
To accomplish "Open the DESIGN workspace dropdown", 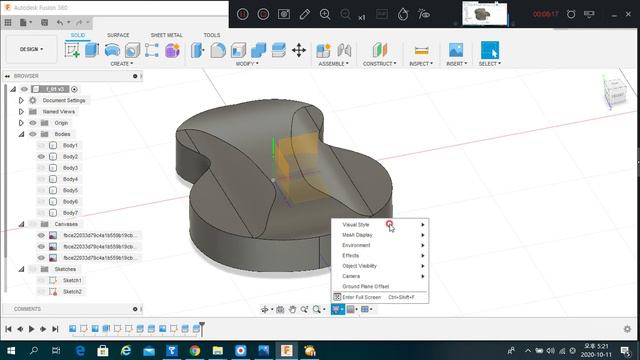I will pos(31,49).
